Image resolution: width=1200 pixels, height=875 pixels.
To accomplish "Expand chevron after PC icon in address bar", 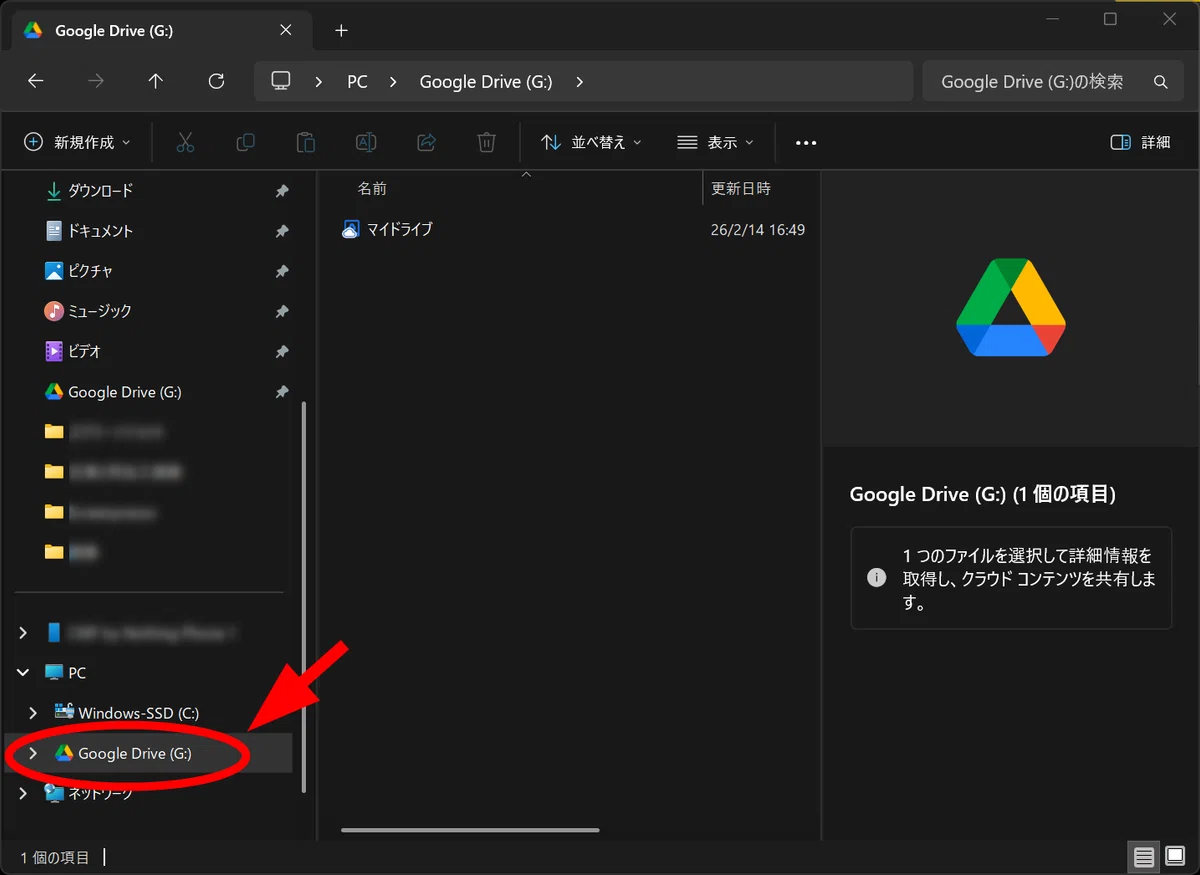I will (x=319, y=82).
